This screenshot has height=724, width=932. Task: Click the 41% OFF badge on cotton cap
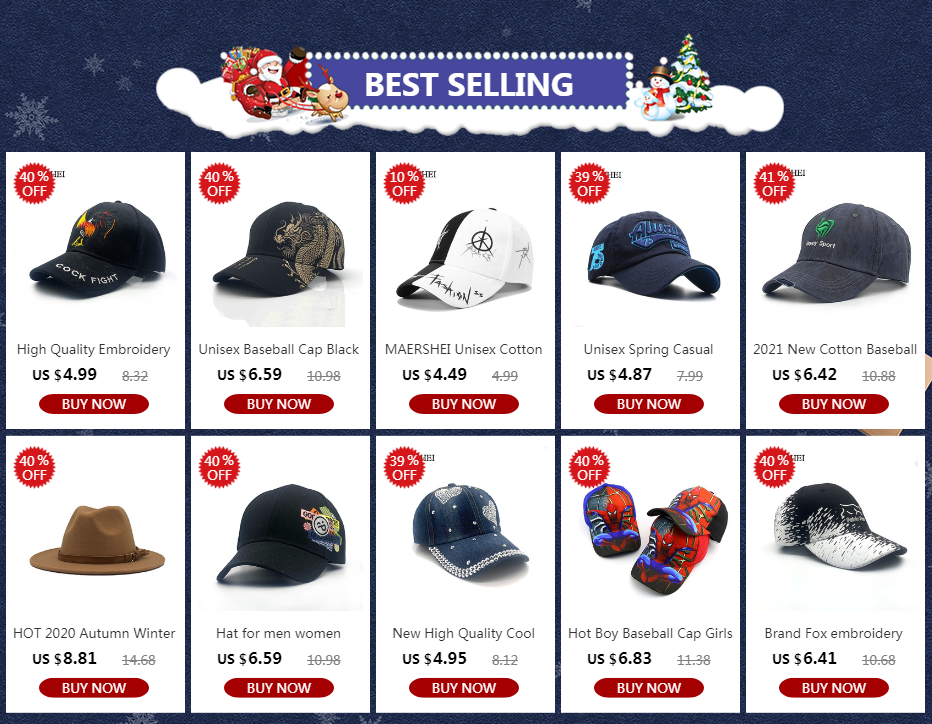point(774,184)
